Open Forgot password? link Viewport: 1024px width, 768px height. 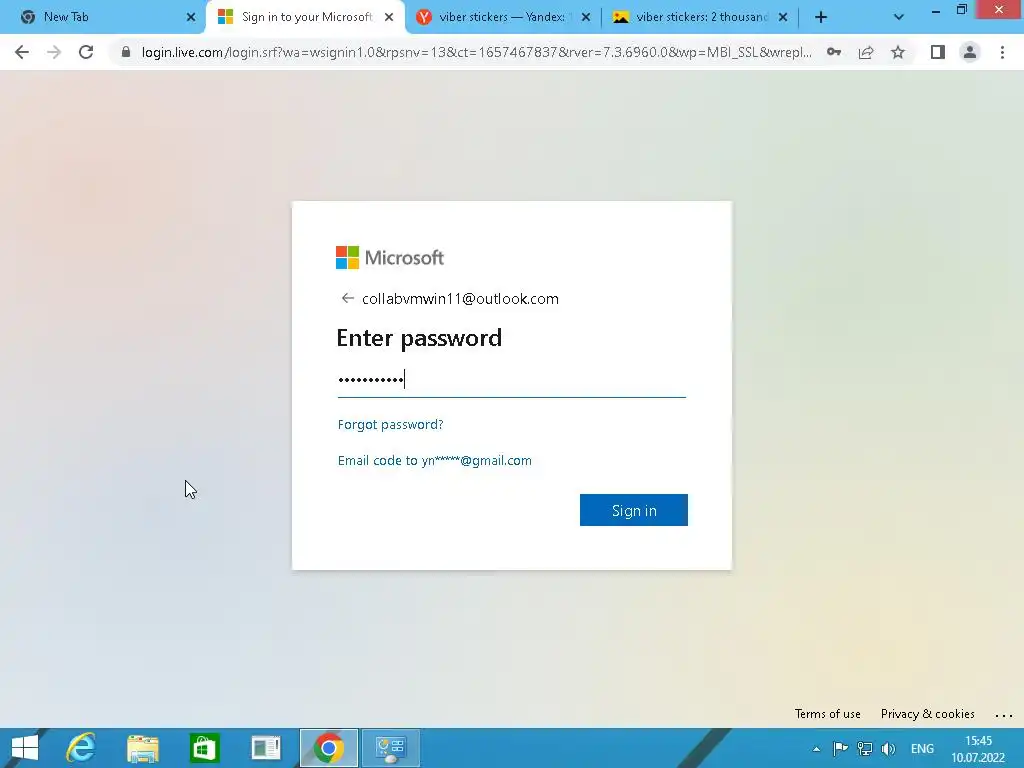(391, 424)
